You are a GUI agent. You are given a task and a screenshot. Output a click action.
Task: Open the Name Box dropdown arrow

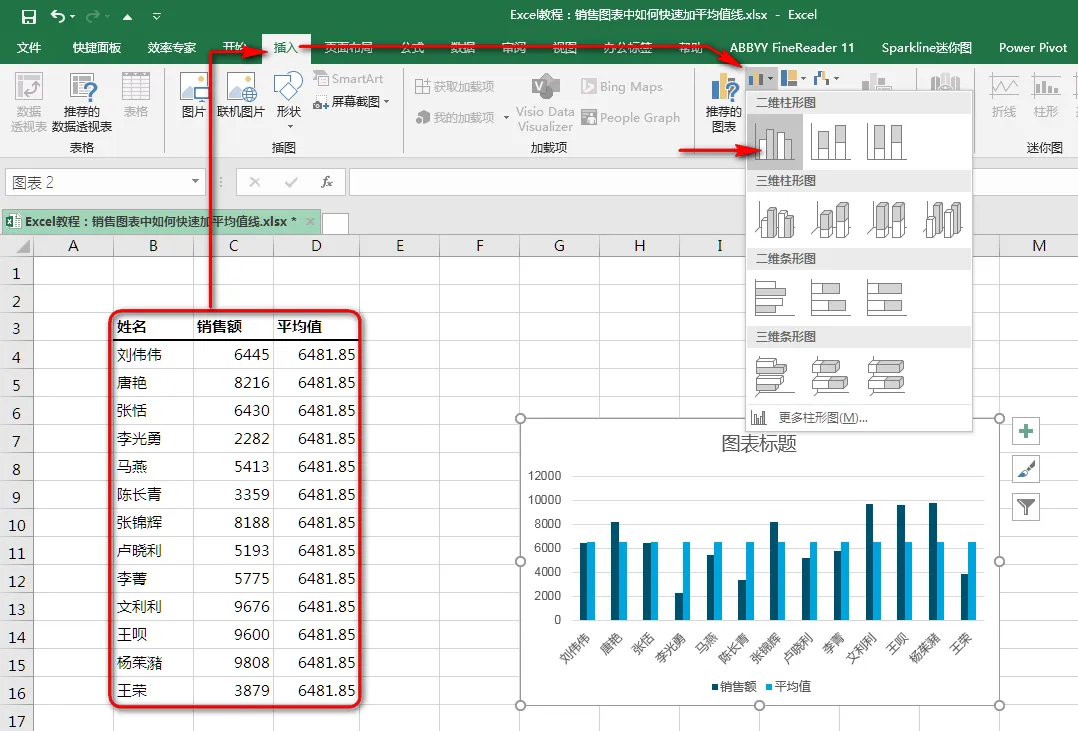[195, 182]
